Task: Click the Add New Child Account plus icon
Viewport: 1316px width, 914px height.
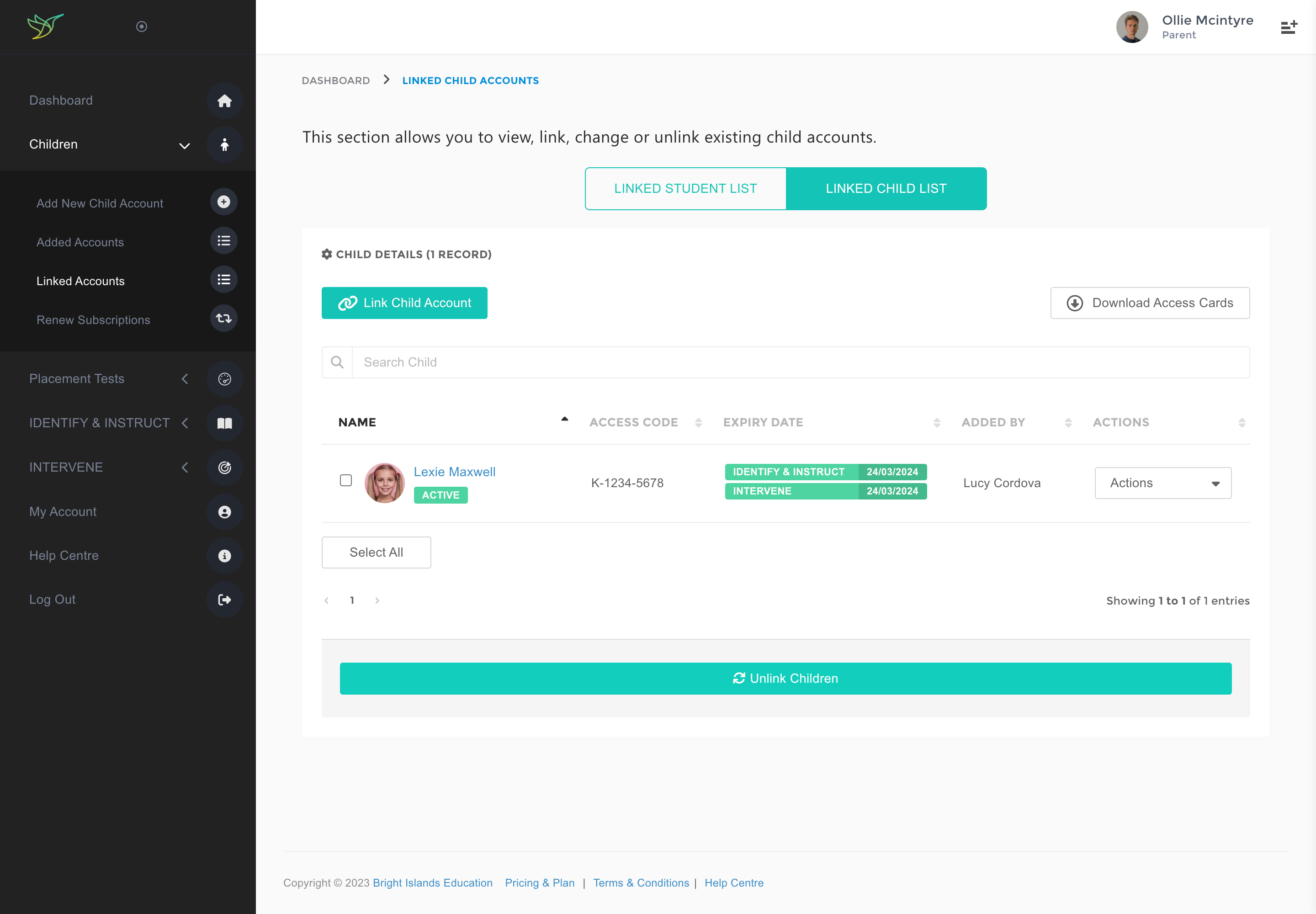Action: 223,202
